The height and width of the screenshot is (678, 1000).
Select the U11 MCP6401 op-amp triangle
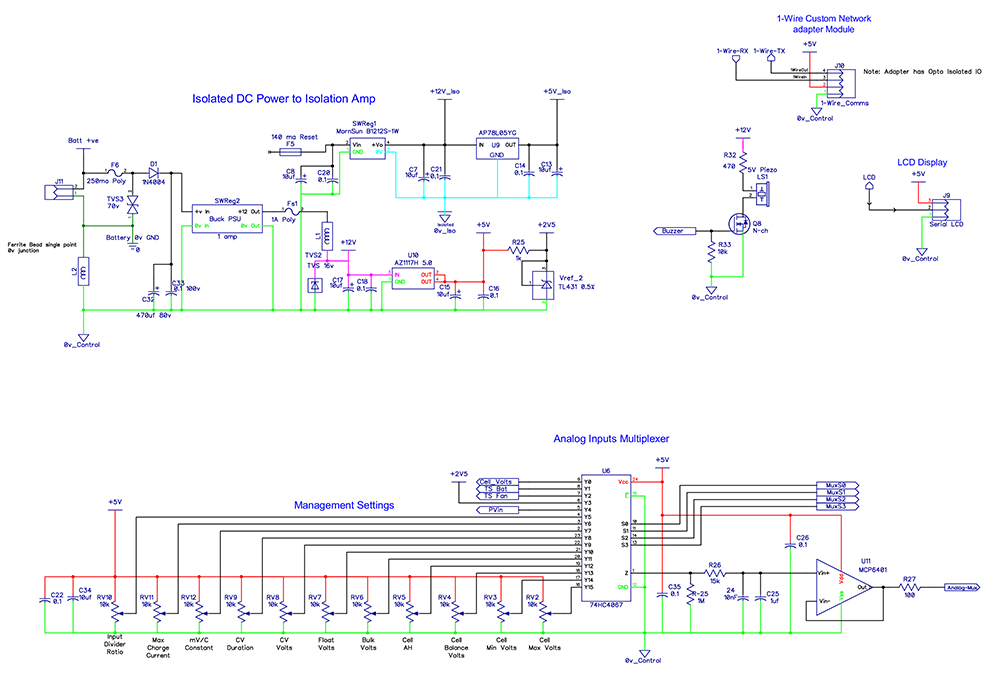tap(837, 588)
